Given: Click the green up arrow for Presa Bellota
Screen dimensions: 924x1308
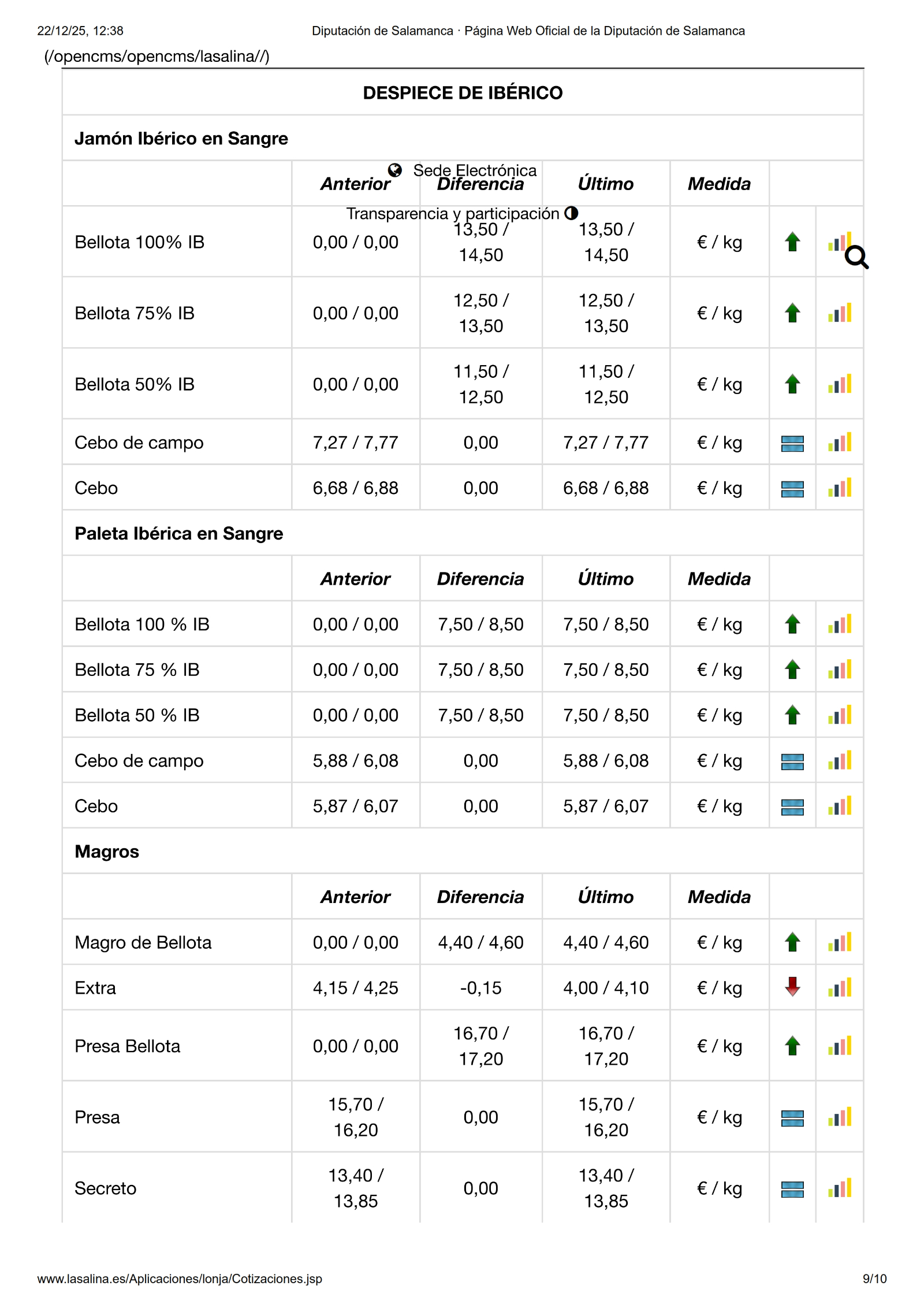Looking at the screenshot, I should [x=792, y=1046].
